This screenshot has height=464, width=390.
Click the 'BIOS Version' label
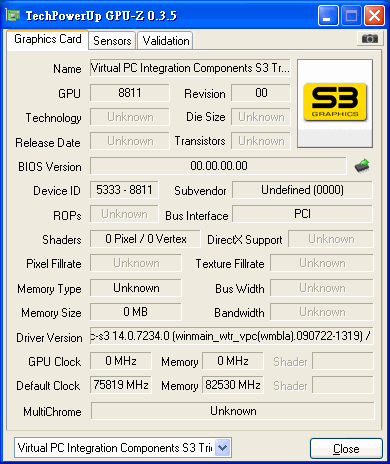pyautogui.click(x=50, y=167)
